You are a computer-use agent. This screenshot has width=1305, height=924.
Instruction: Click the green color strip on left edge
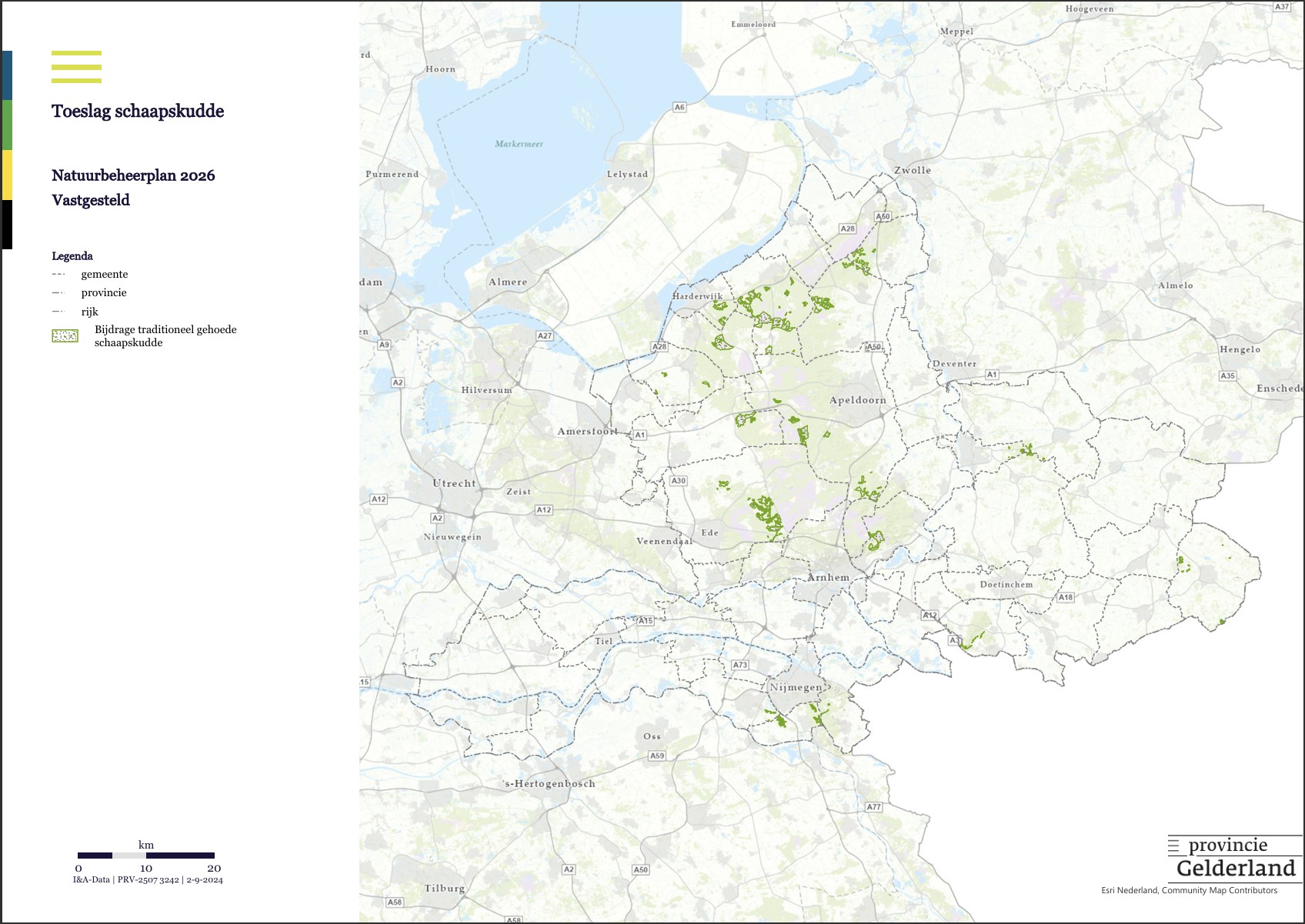tap(6, 125)
